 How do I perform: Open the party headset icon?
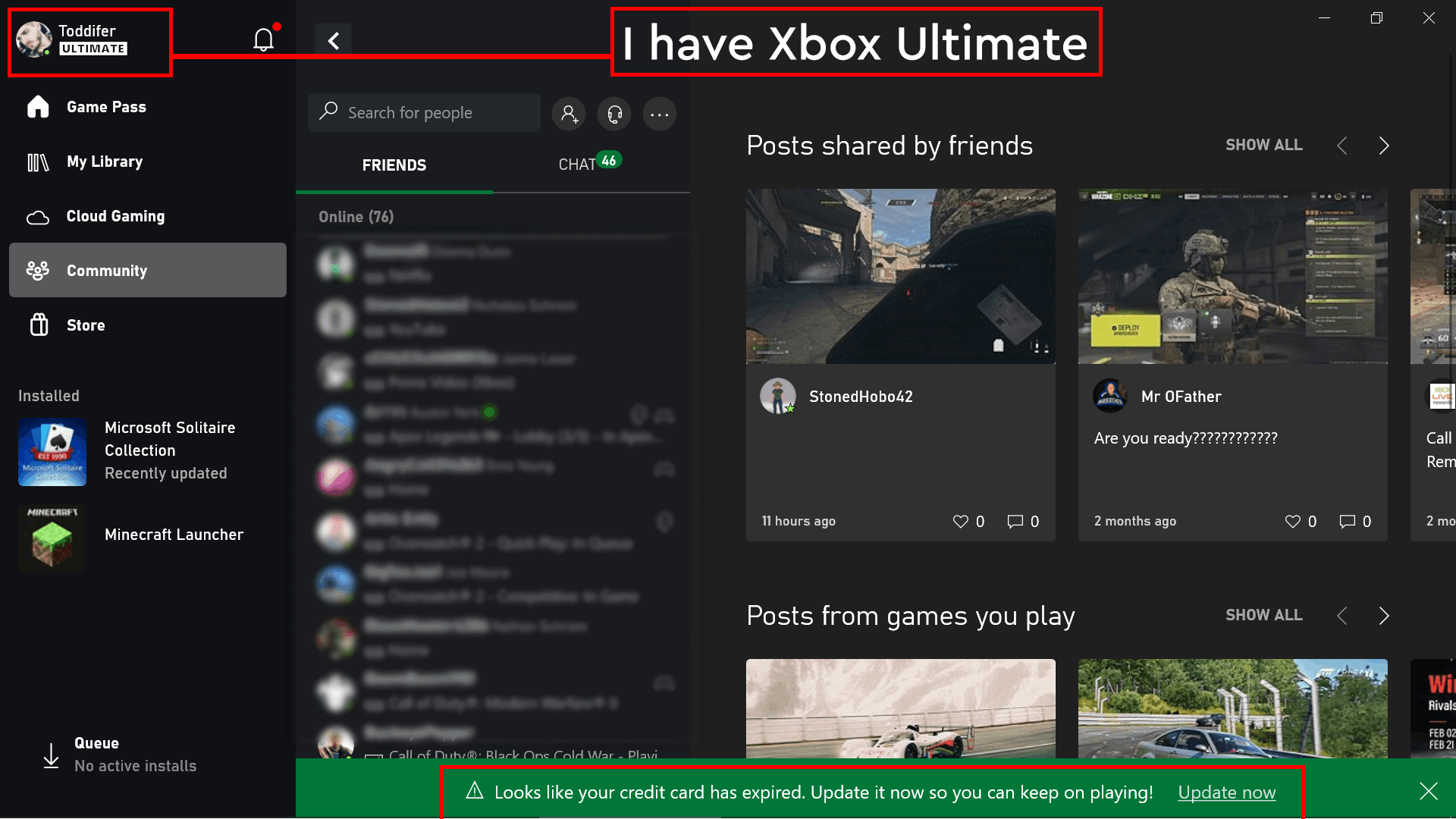point(614,114)
